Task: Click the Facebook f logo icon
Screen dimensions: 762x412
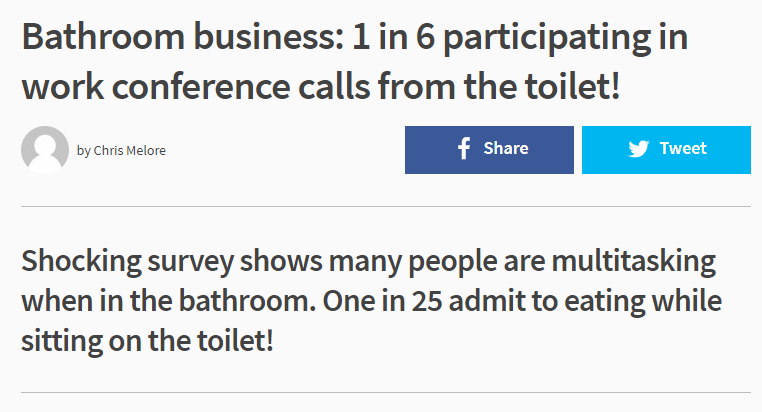Action: point(464,148)
